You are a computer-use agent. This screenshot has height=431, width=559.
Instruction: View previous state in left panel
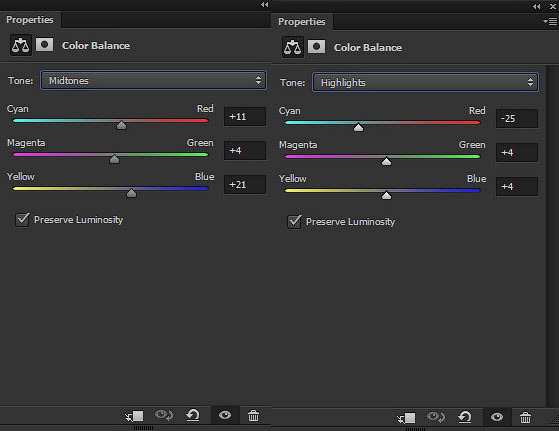164,415
